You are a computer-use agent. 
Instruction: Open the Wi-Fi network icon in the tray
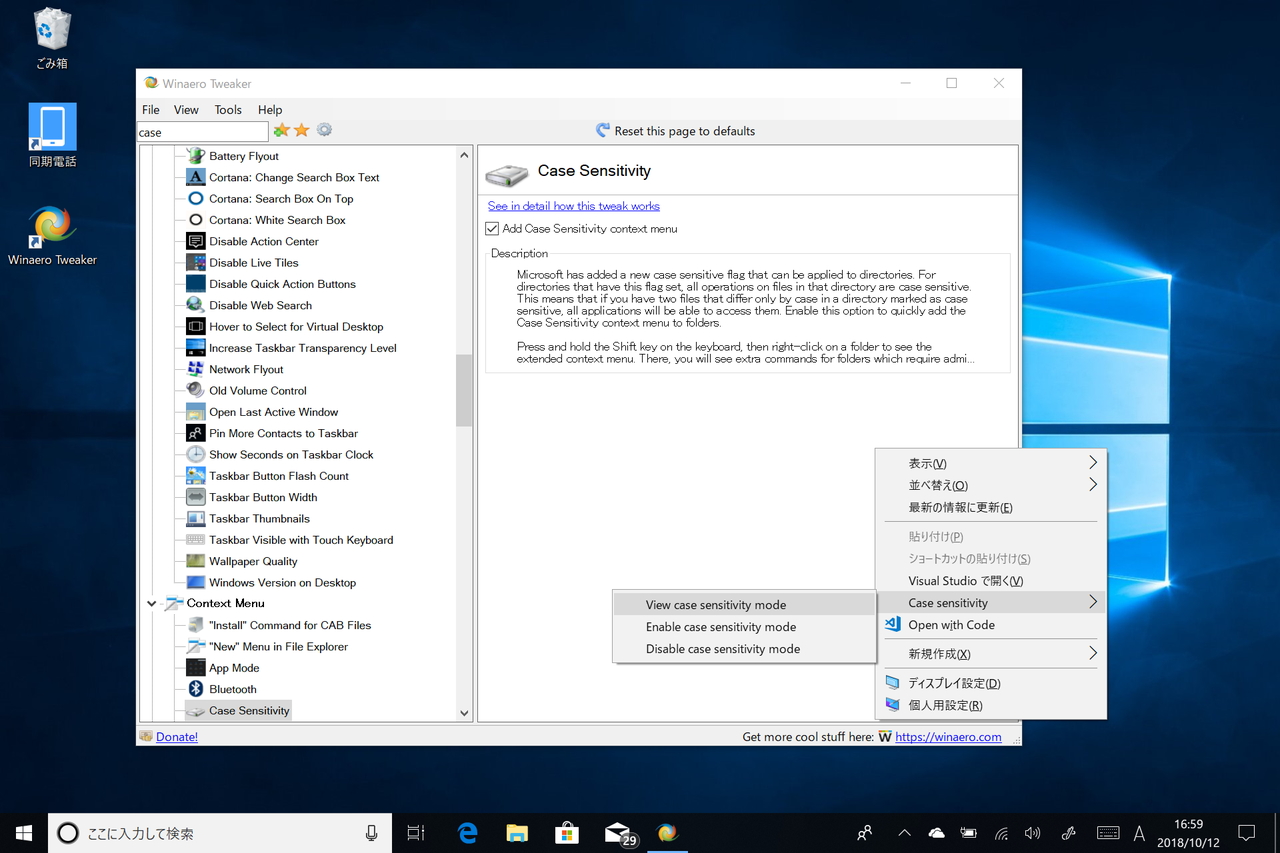[1001, 833]
